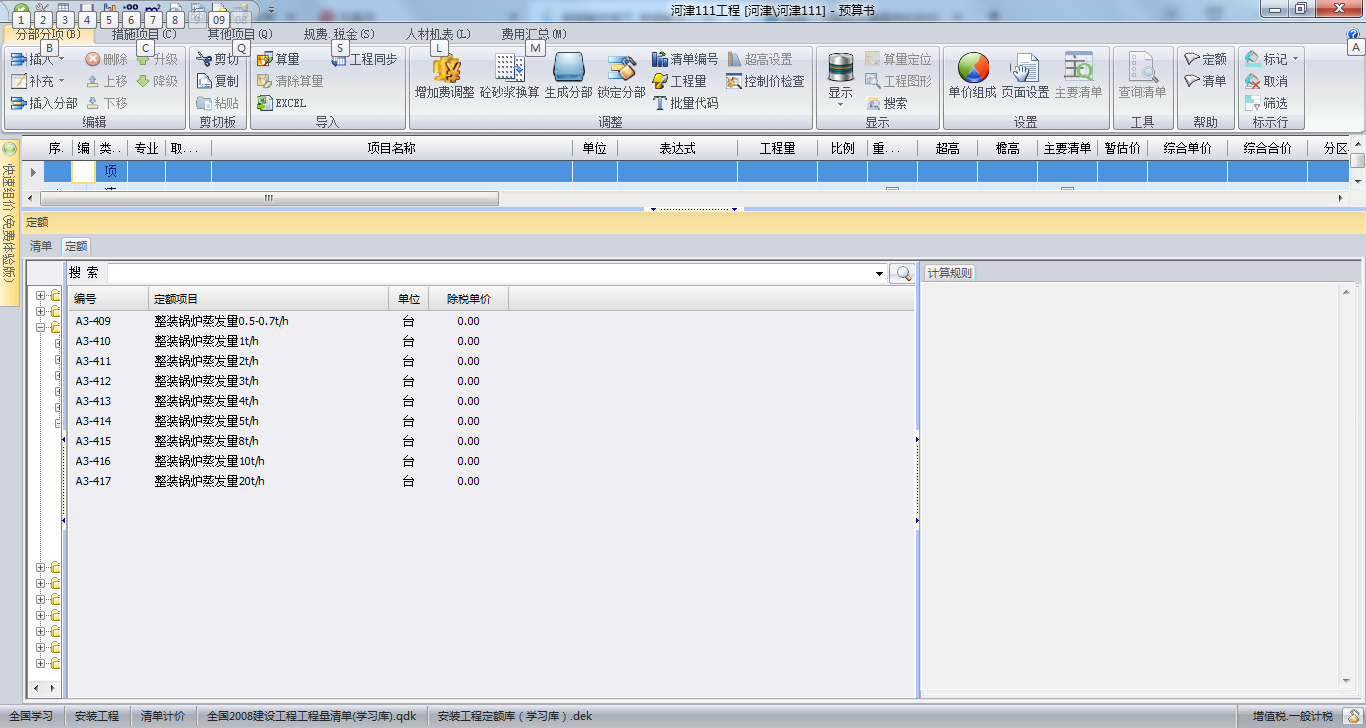Click 清单计价 in the status bar

point(163,716)
